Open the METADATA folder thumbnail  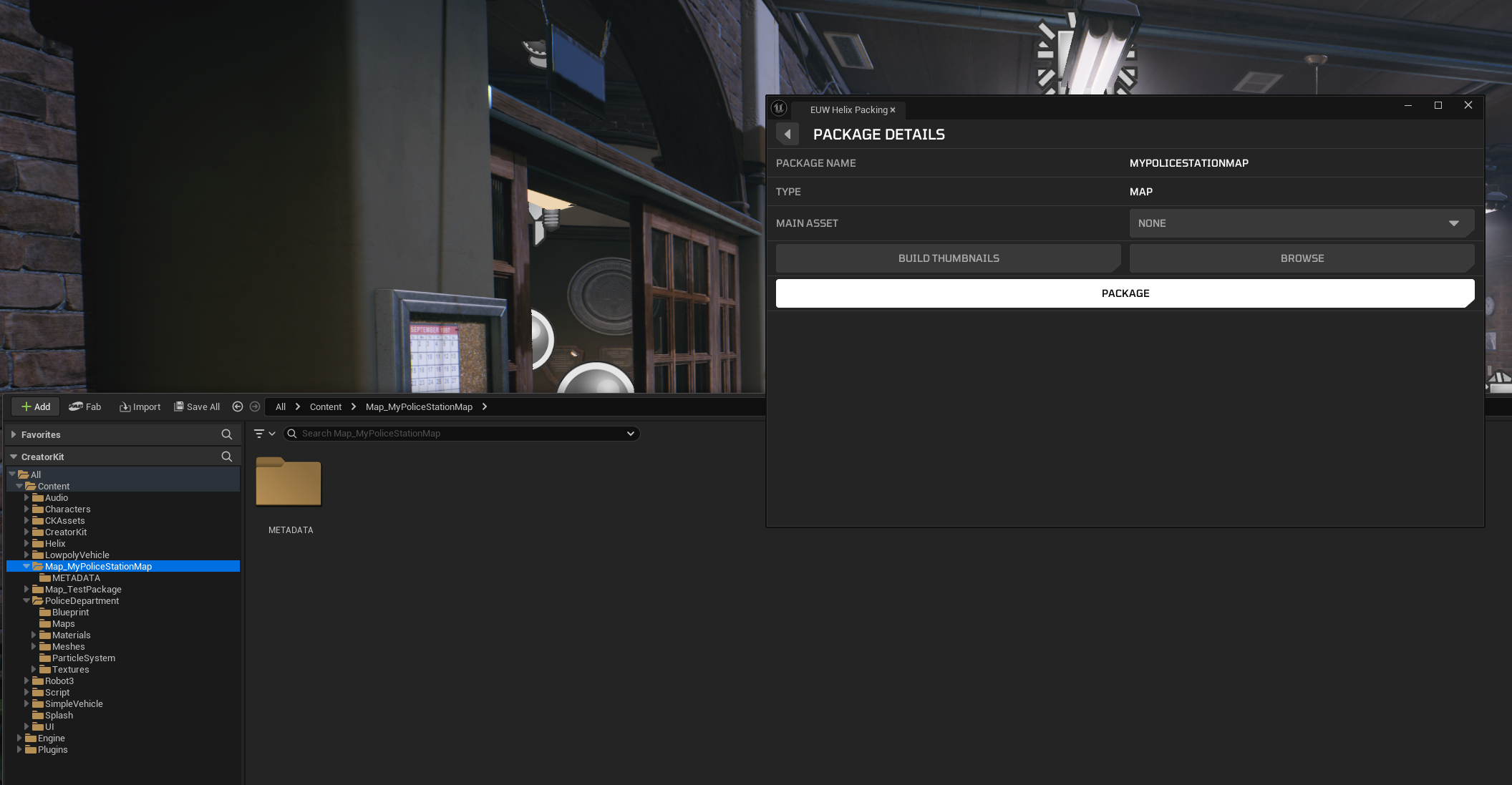pyautogui.click(x=289, y=482)
